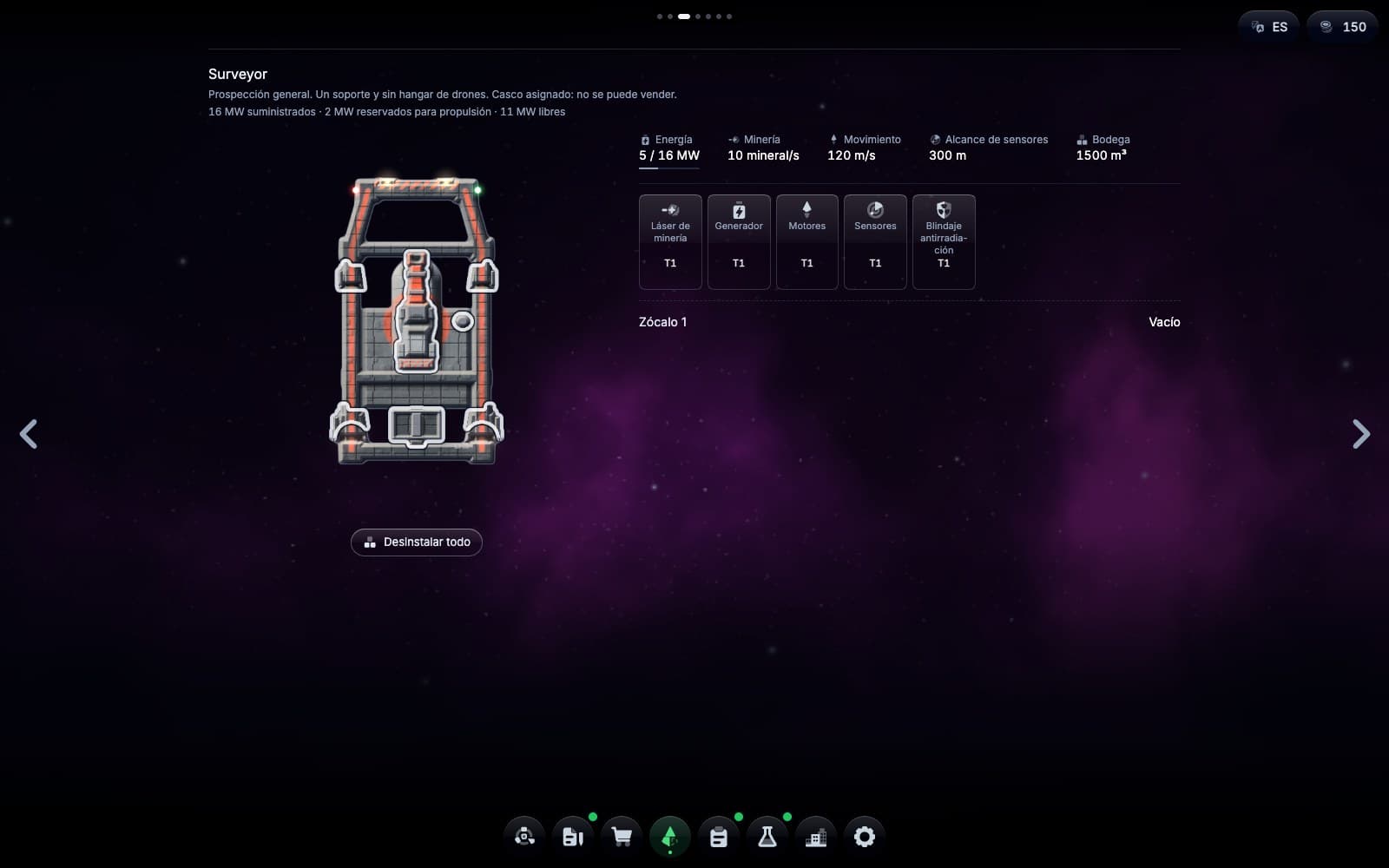Select the Láser de minería module card

(670, 241)
